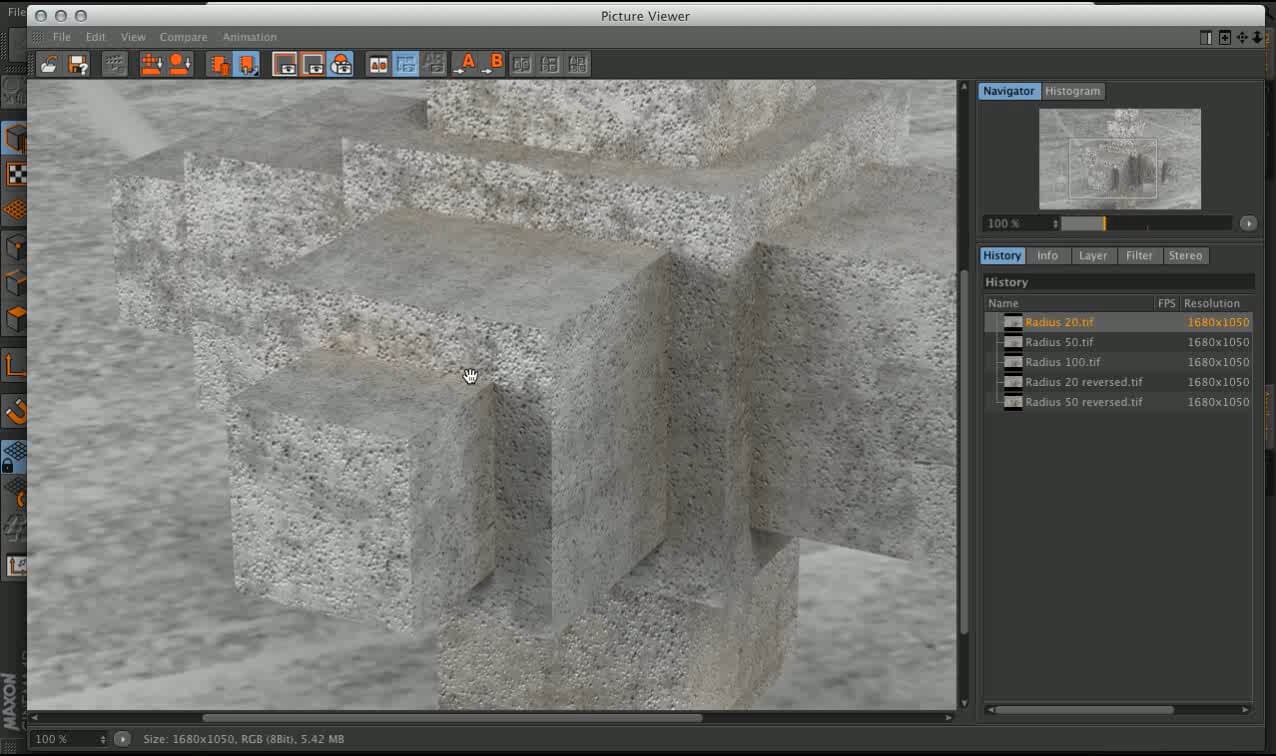Click round arrow button beside Navigator zoom slider

click(1248, 224)
